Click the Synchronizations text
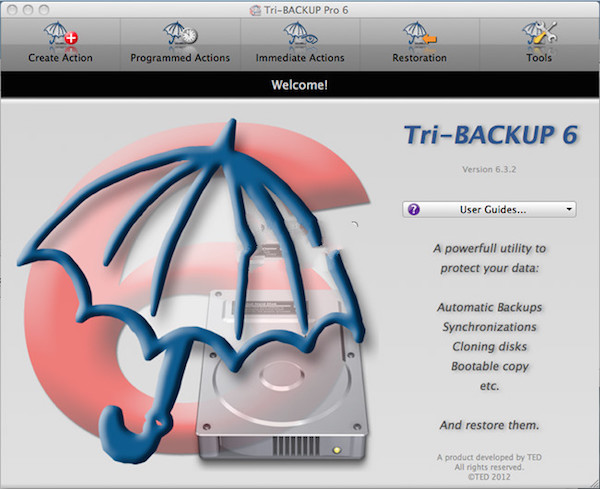The image size is (600, 489). click(489, 327)
